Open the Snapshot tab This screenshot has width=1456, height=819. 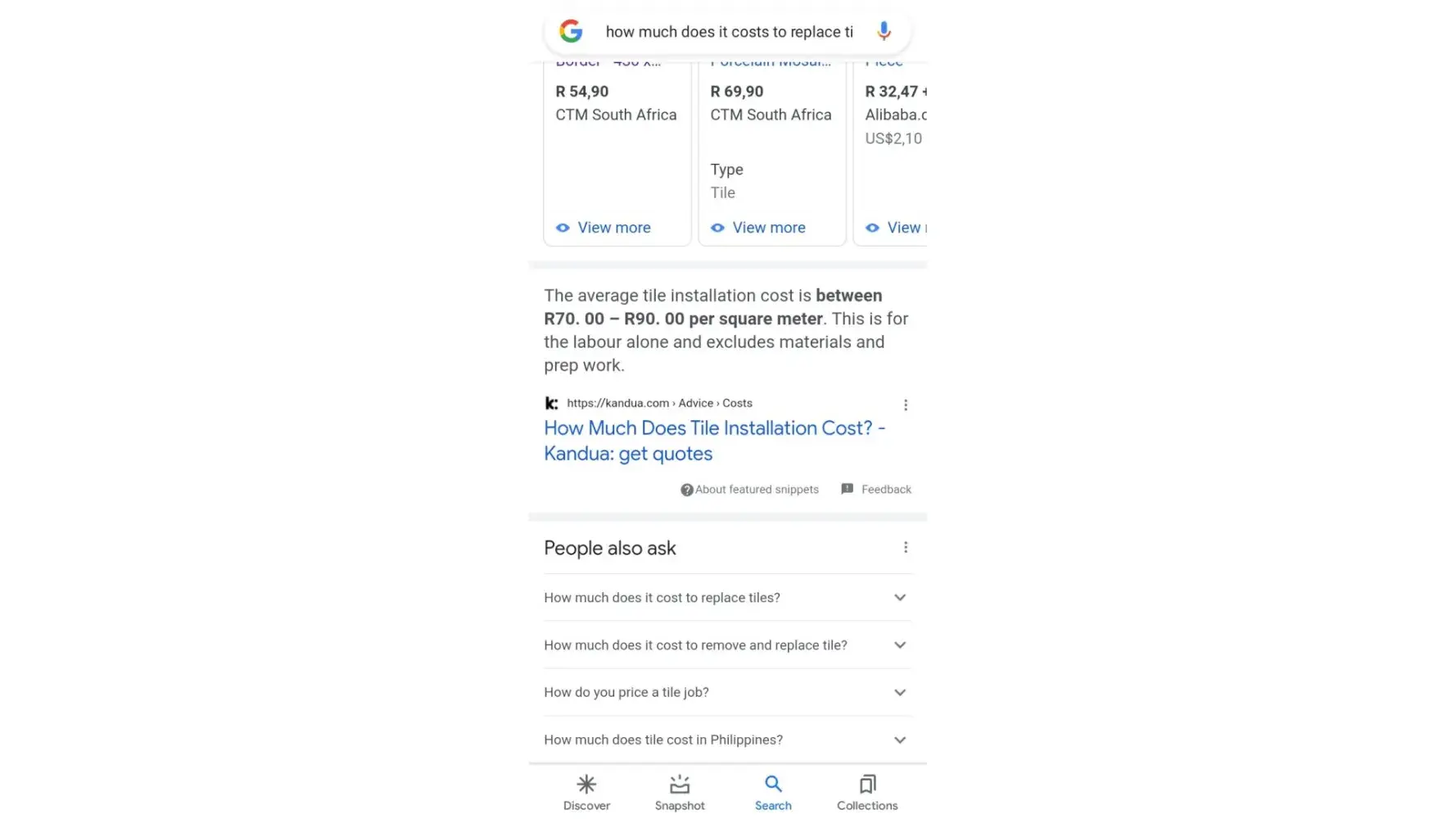click(x=680, y=792)
